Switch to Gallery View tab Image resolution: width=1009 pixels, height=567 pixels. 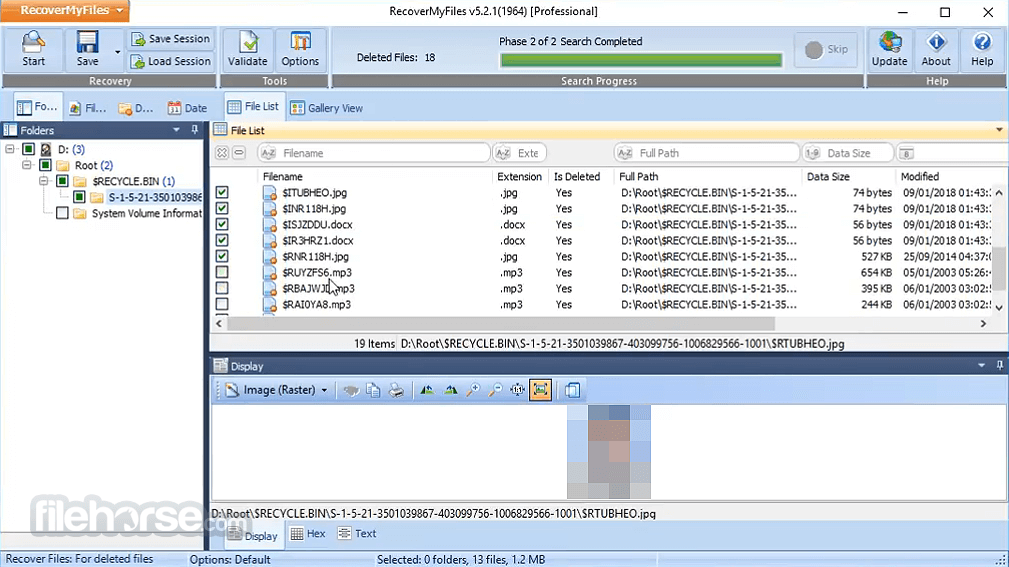327,108
